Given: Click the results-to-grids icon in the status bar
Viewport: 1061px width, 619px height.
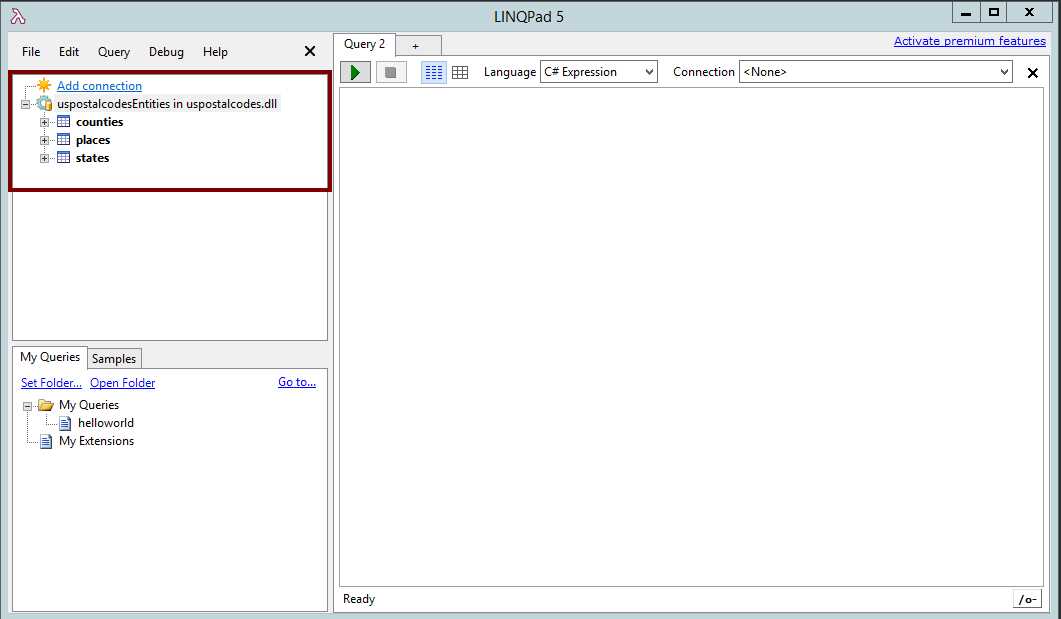Looking at the screenshot, I should 1028,598.
